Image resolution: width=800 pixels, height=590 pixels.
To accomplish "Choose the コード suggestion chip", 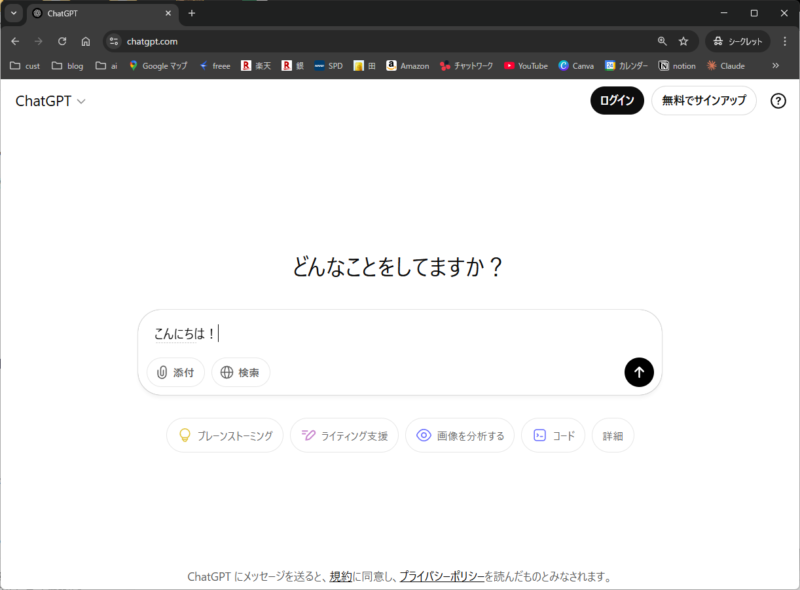I will 553,435.
